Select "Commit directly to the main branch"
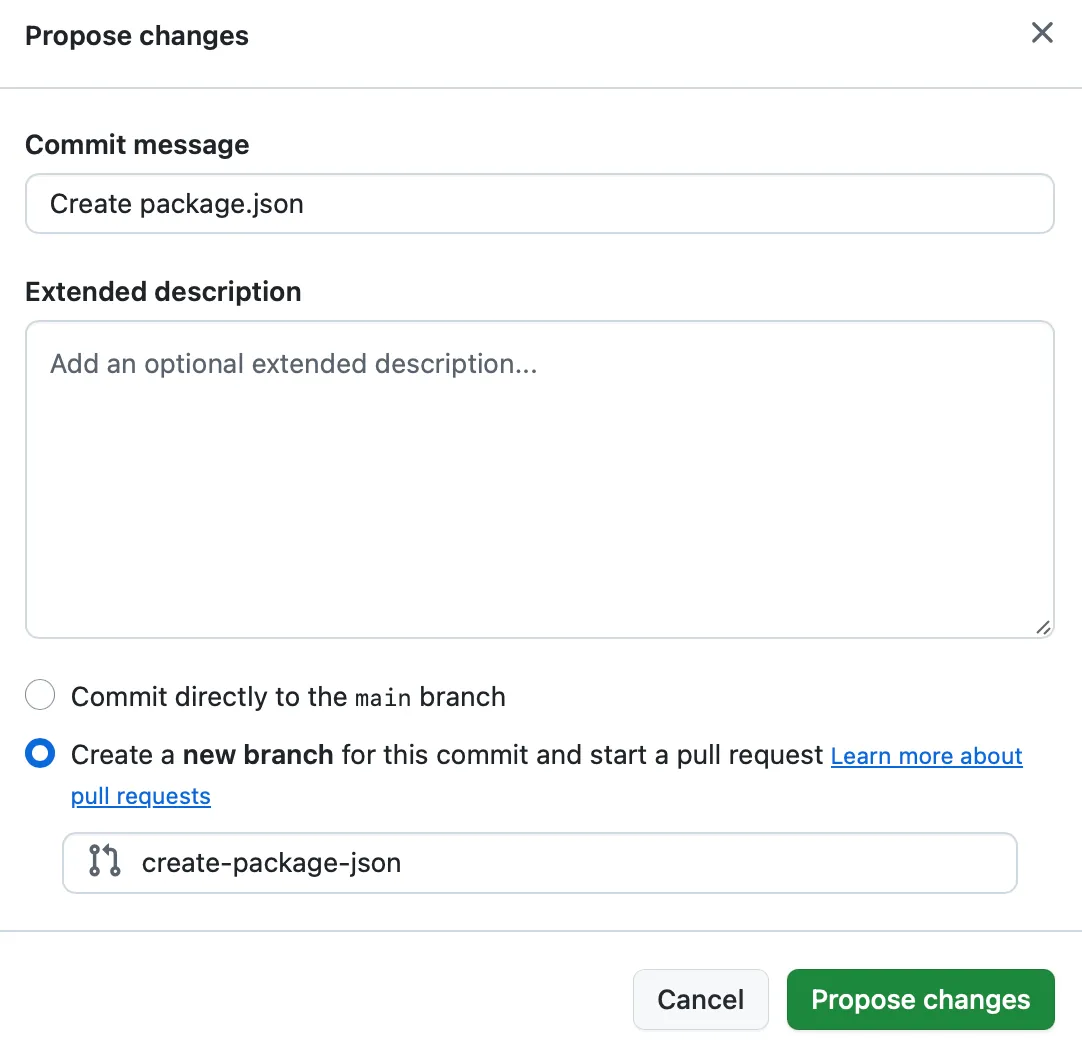 40,694
